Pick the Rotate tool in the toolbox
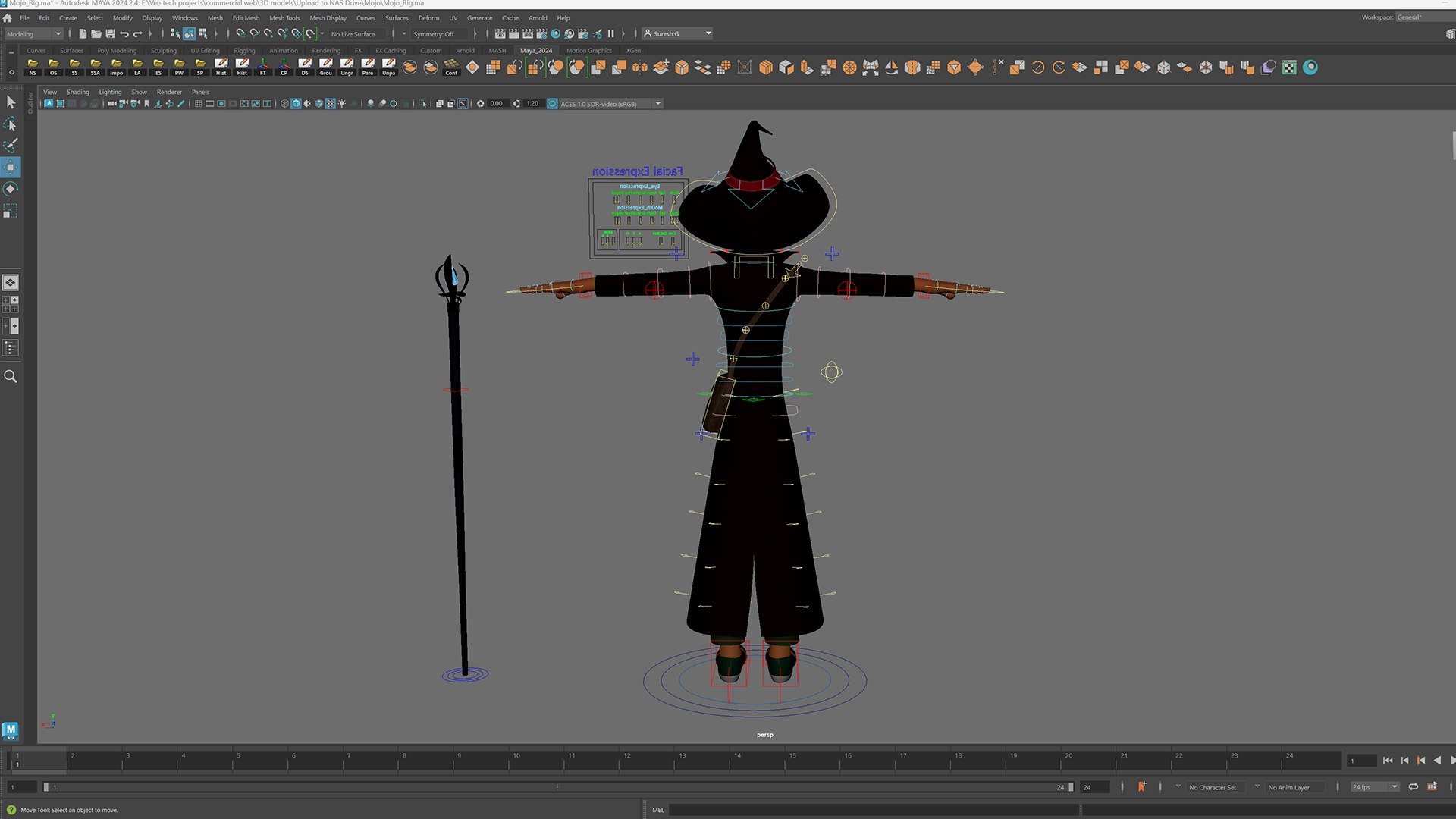The height and width of the screenshot is (819, 1456). pyautogui.click(x=11, y=189)
